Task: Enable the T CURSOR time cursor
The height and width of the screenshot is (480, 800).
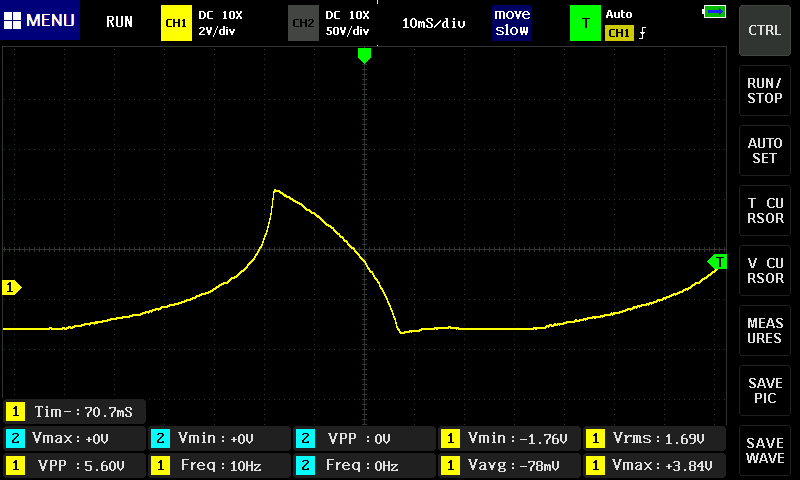Action: [765, 211]
